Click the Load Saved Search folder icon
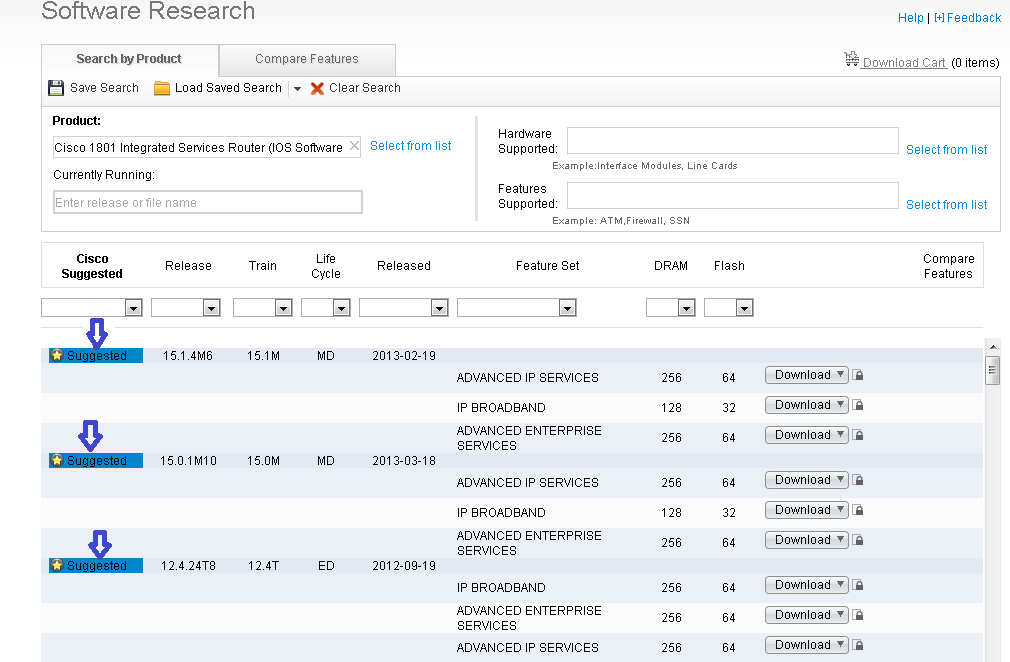Image resolution: width=1010 pixels, height=662 pixels. pos(162,88)
